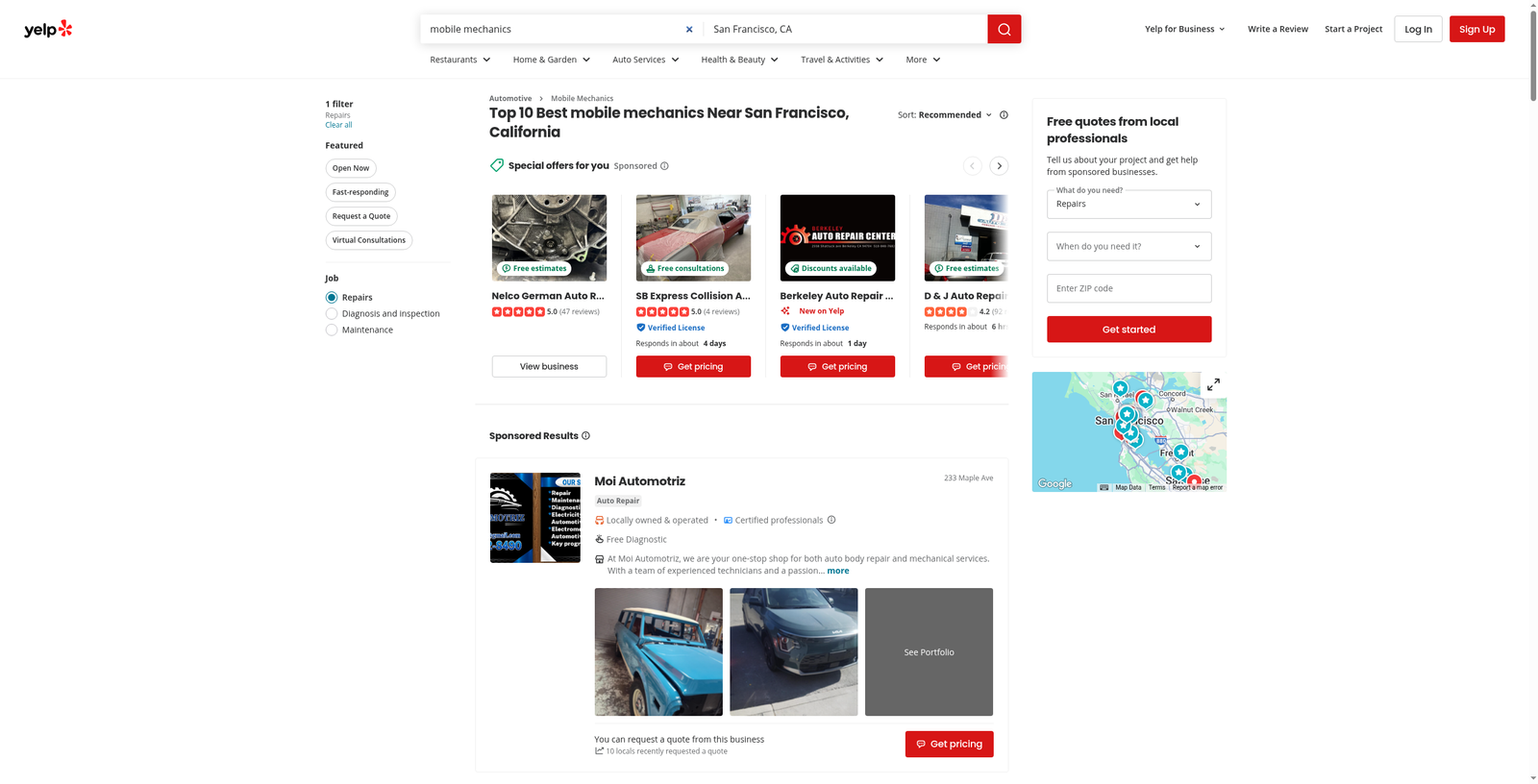The width and height of the screenshot is (1538, 784).
Task: Select Diagnosis and inspection radio button
Action: pos(332,313)
